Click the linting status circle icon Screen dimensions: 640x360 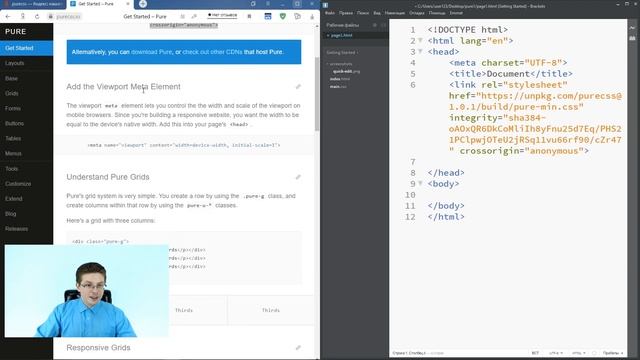click(x=594, y=353)
